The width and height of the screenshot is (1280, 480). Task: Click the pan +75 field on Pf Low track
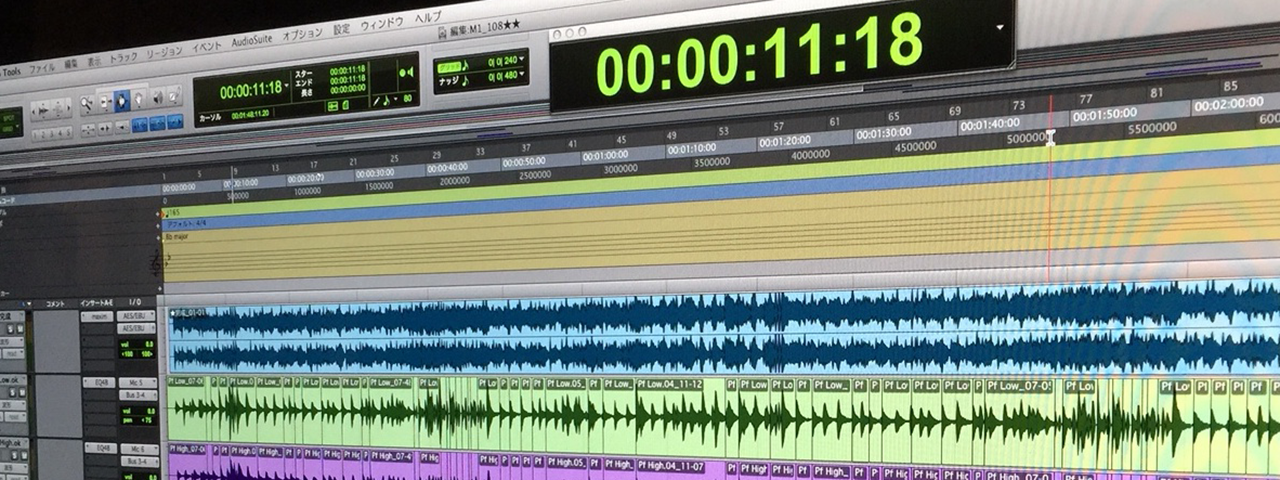coord(138,420)
